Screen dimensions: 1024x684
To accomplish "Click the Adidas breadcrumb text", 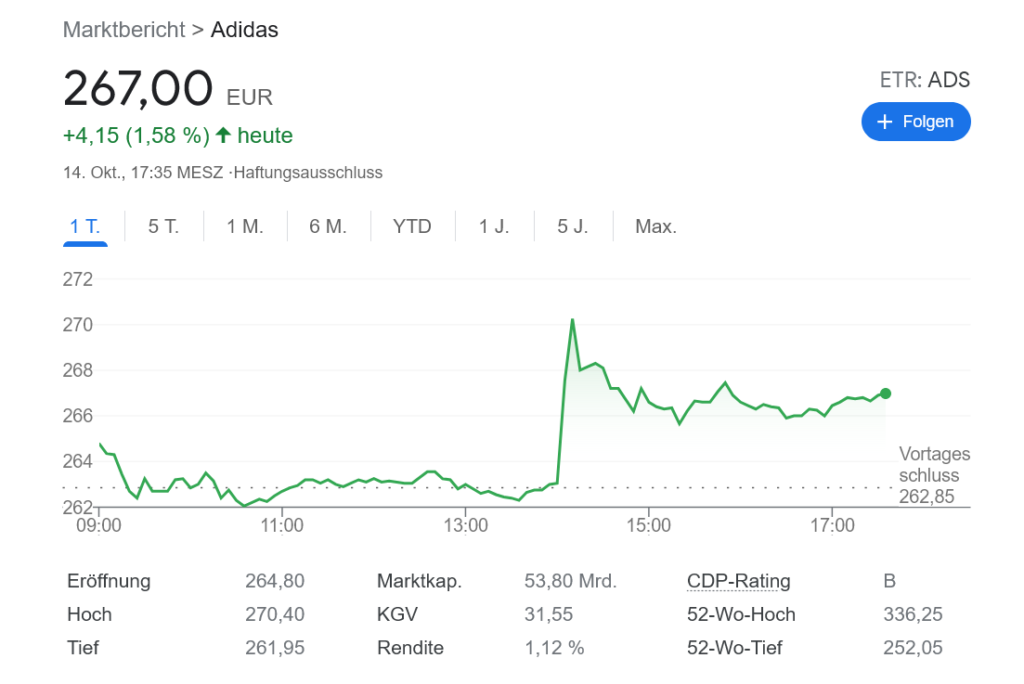I will coord(244,30).
